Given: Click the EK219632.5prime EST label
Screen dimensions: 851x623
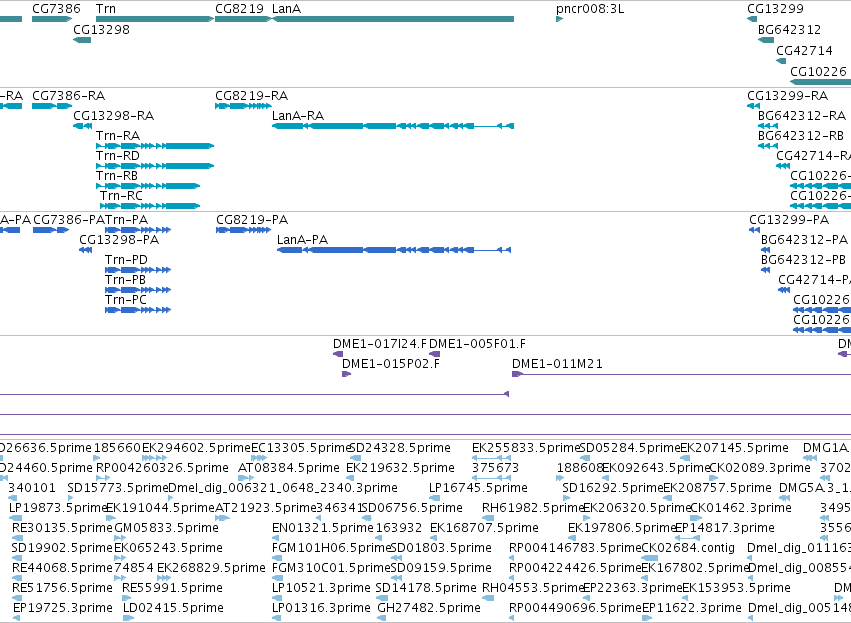Looking at the screenshot, I should pyautogui.click(x=401, y=468).
